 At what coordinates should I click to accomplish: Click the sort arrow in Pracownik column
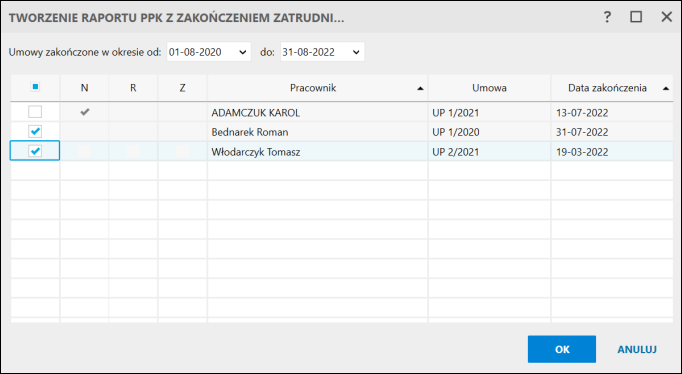pos(420,88)
